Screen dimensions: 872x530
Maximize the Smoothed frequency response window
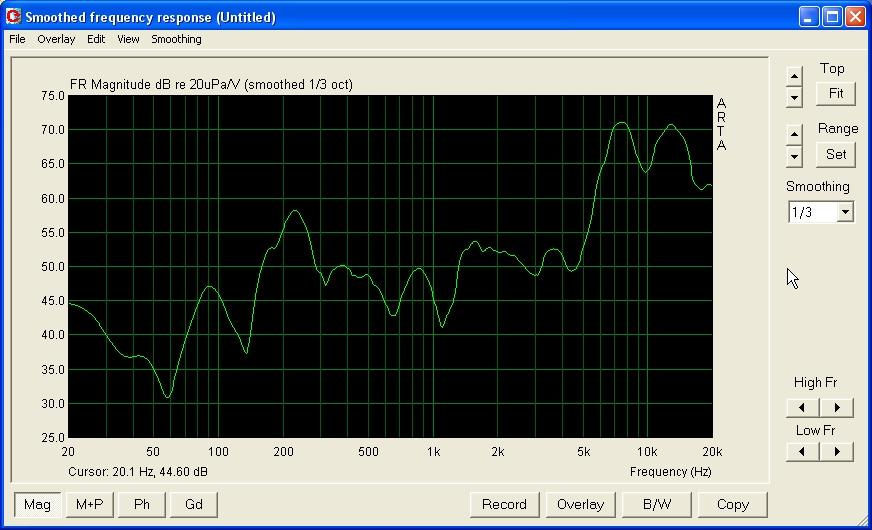coord(833,17)
